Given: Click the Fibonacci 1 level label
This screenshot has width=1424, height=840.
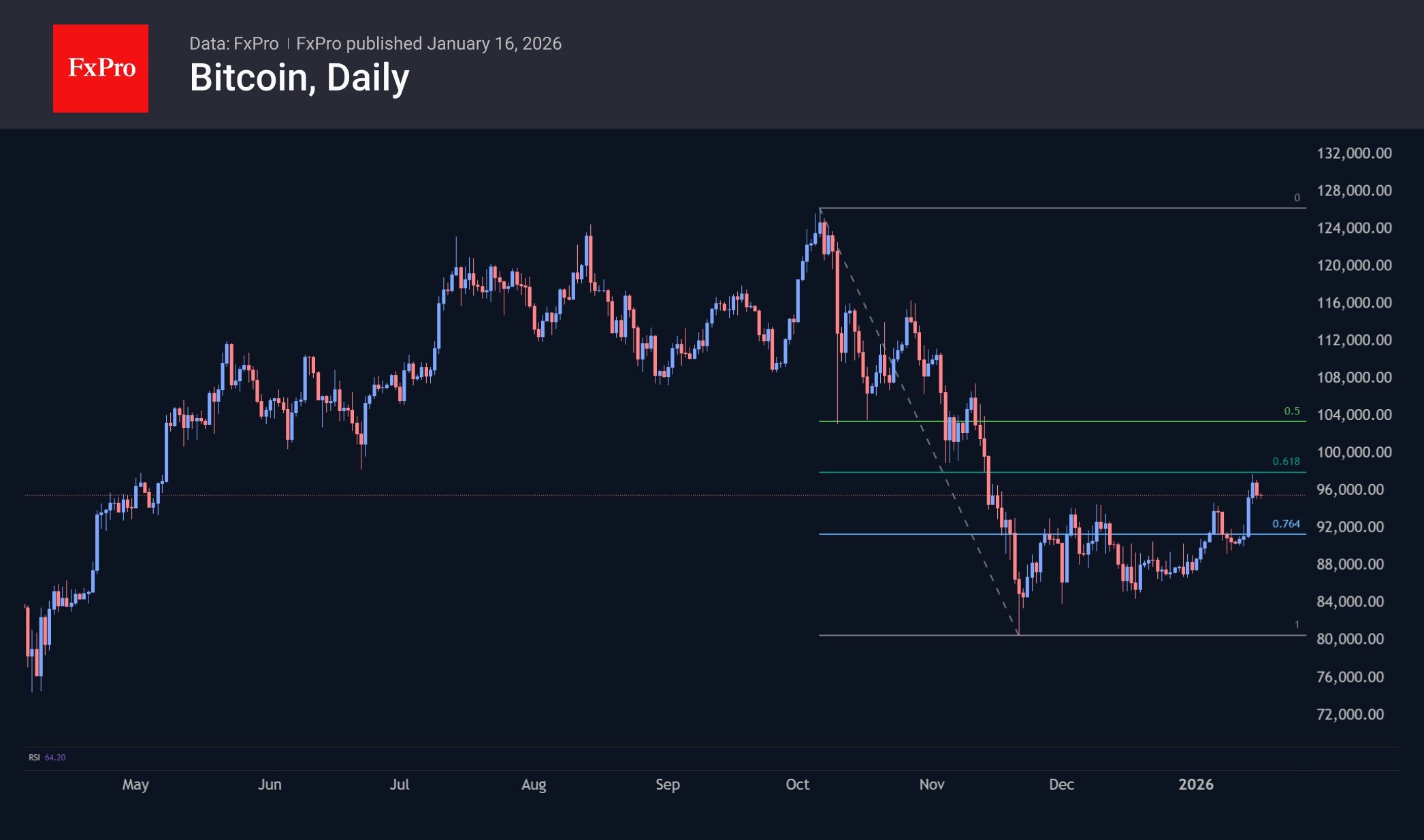Looking at the screenshot, I should click(1297, 625).
